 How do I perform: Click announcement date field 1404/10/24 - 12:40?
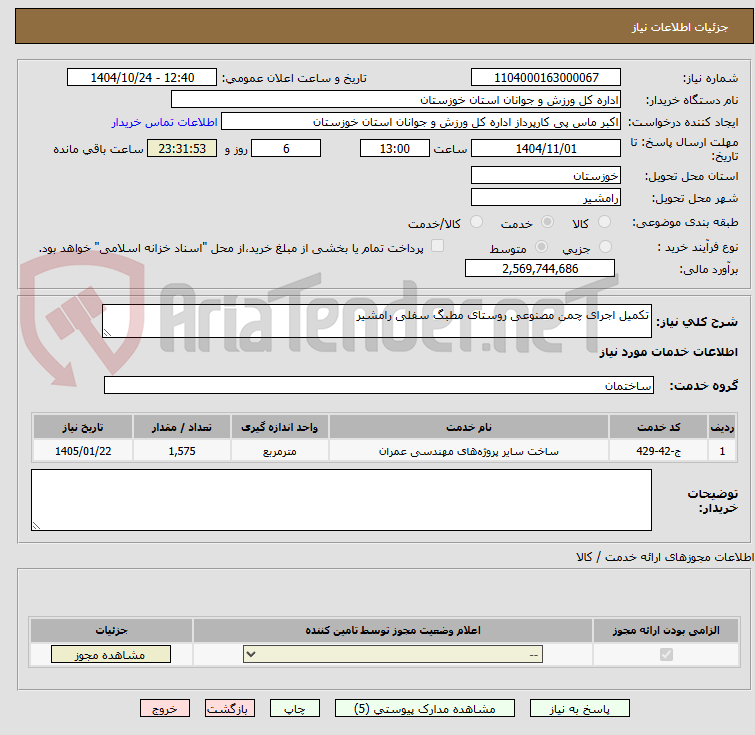coord(142,77)
